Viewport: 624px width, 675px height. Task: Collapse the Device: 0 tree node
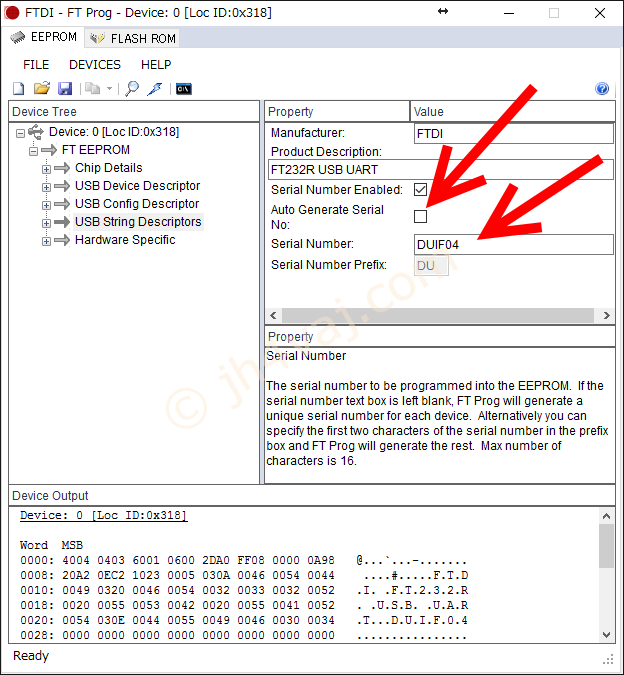(x=20, y=133)
